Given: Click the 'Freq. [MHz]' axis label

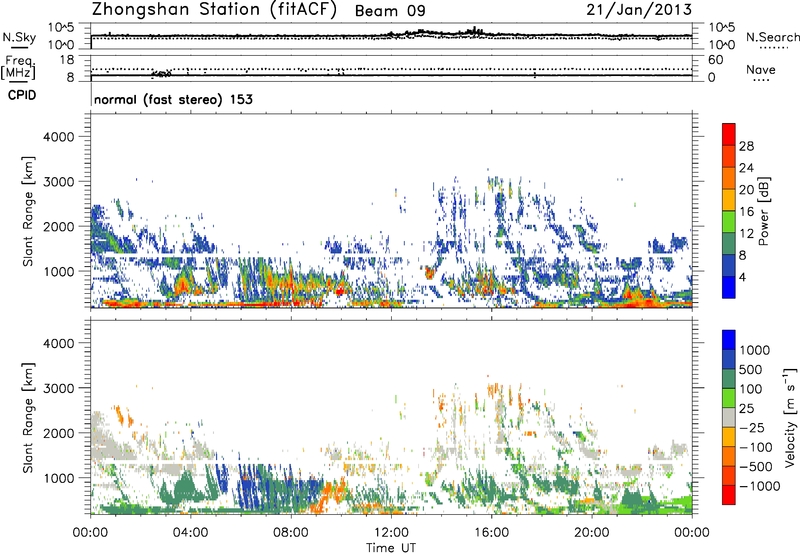Looking at the screenshot, I should coord(18,68).
